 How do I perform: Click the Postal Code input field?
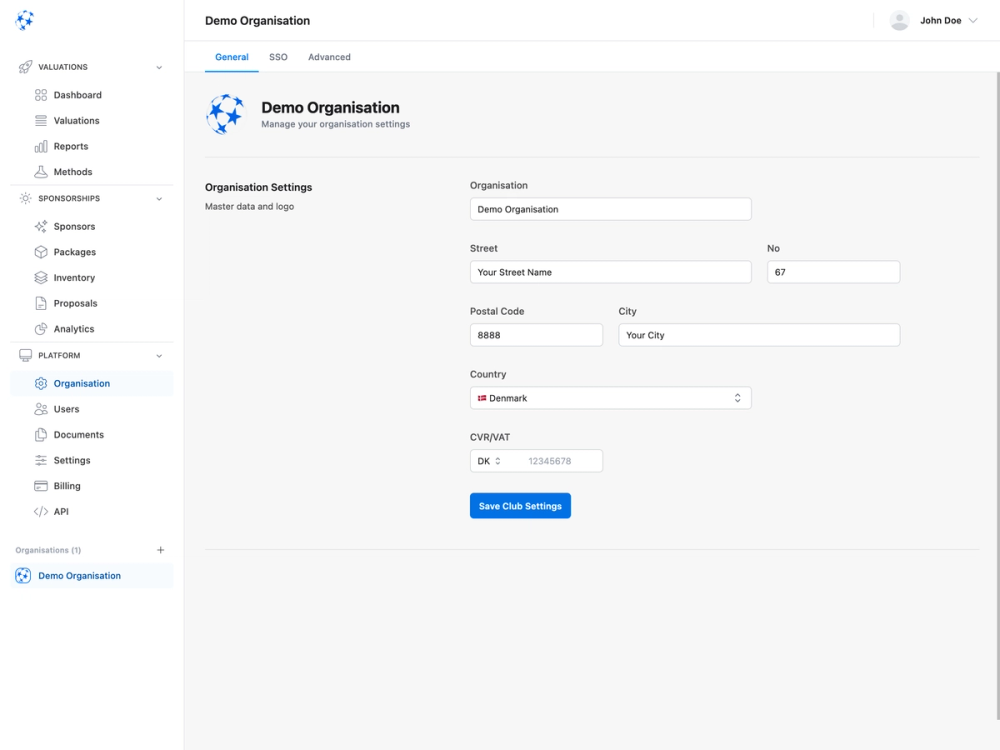point(536,334)
